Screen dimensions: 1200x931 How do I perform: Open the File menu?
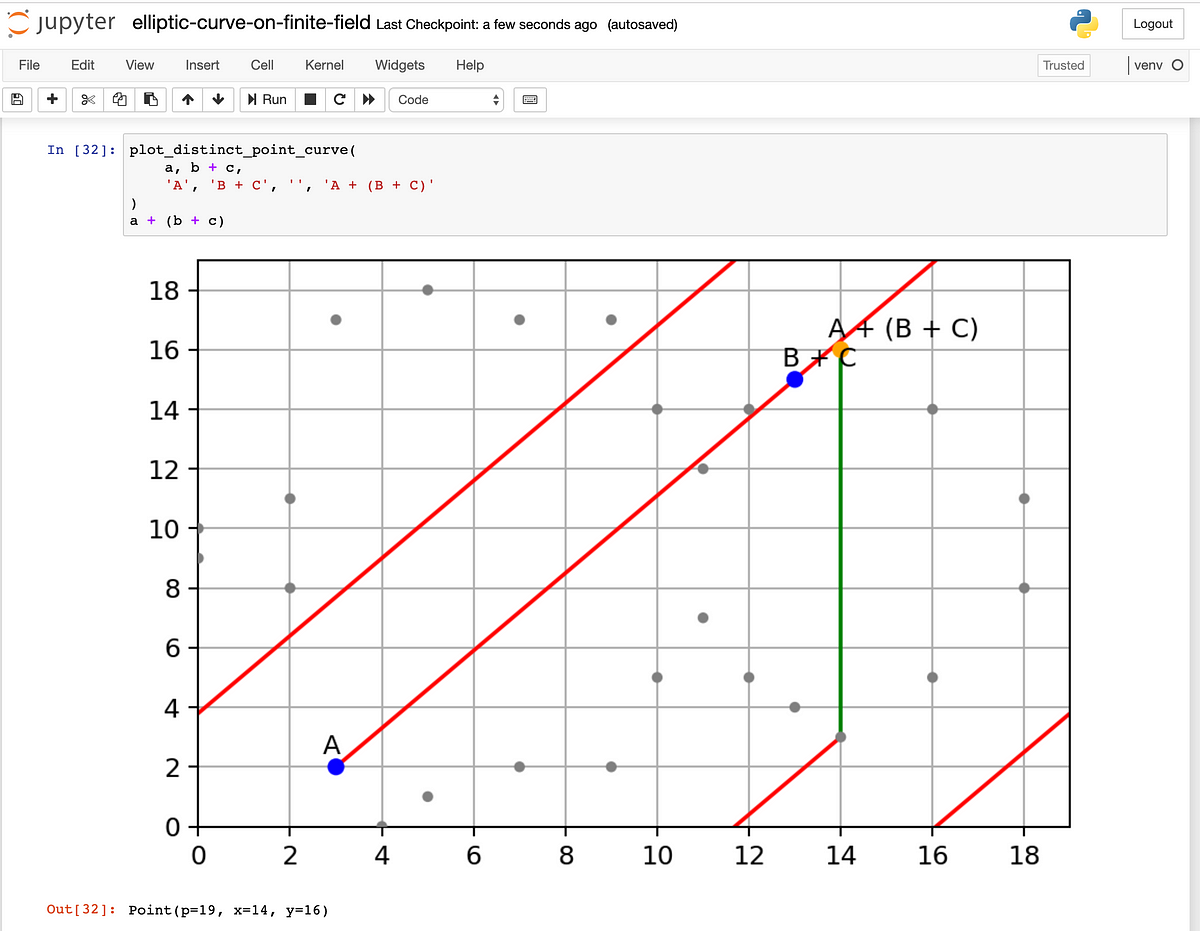29,65
